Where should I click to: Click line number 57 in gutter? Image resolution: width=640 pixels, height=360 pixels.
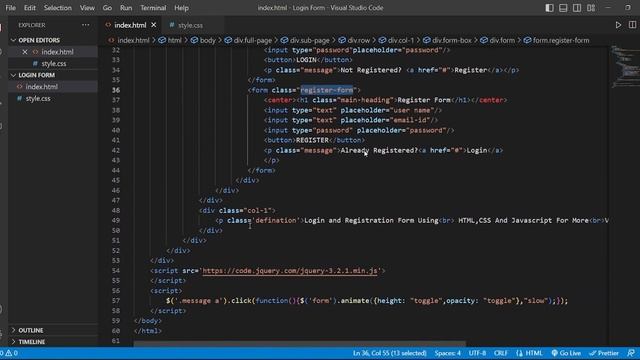(x=116, y=300)
